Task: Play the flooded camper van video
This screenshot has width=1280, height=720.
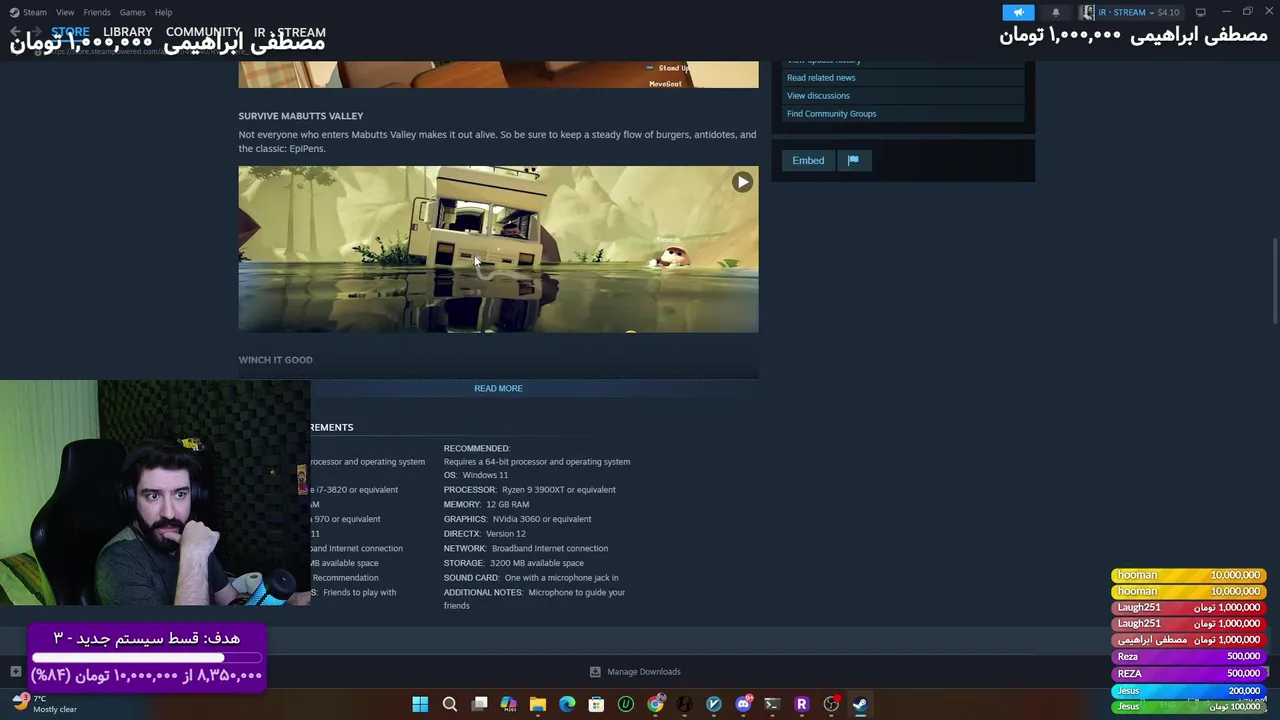Action: tap(742, 182)
